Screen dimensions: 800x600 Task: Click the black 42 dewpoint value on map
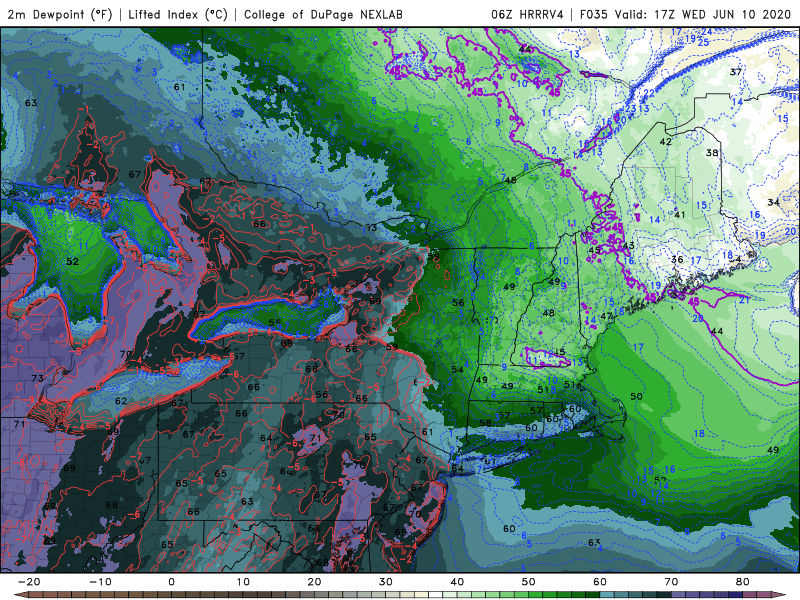click(665, 142)
